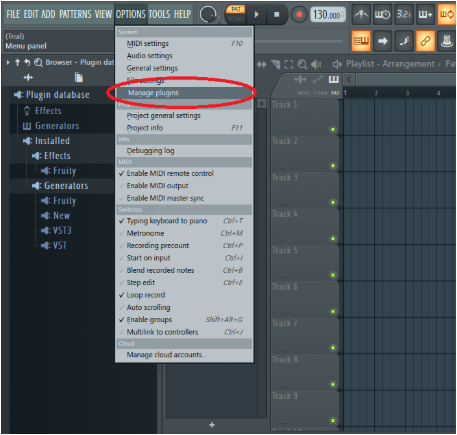Click the playlist zoom magnifier icon
457x435 pixels.
[x=302, y=64]
